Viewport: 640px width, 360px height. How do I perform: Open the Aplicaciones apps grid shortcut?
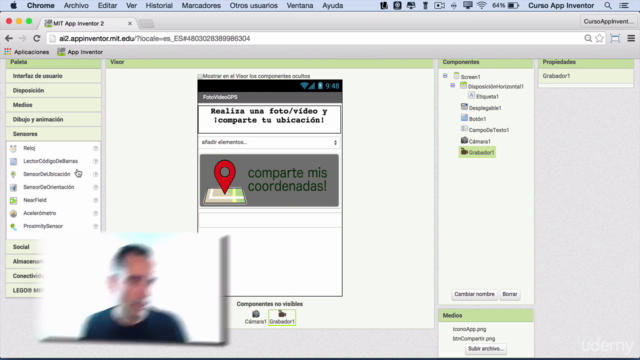tap(27, 52)
